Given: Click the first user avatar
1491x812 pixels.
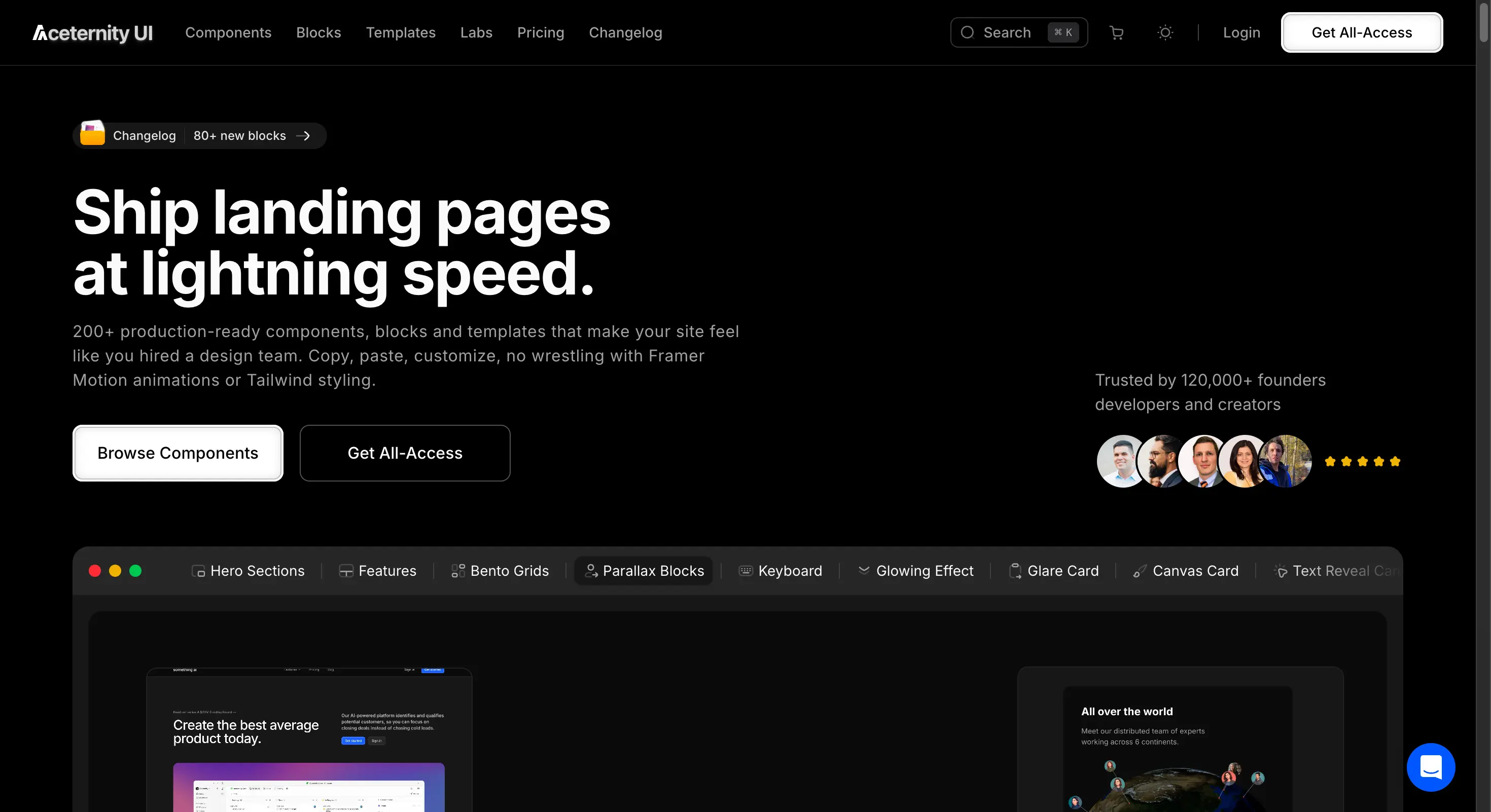Looking at the screenshot, I should (x=1120, y=462).
